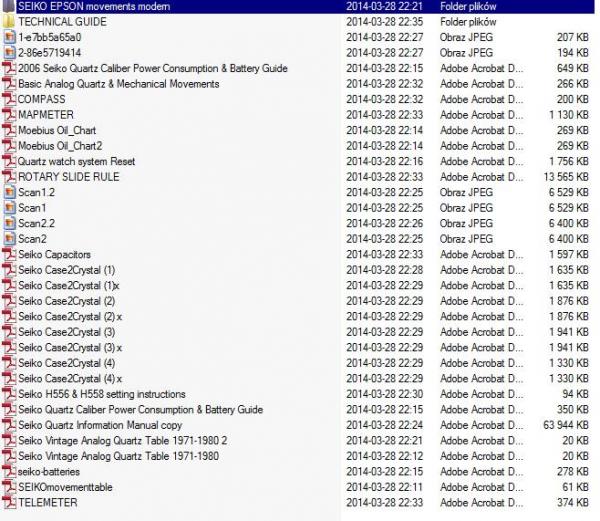Click the 278 KB size of seiko-batteries

point(573,472)
